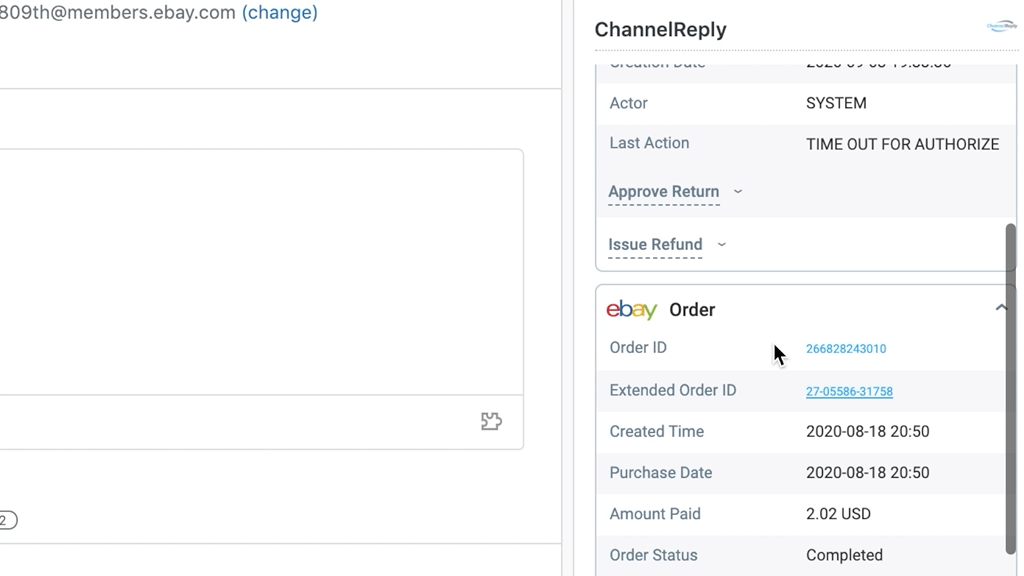Select Created Time value 2020-08-18 20:50

click(x=867, y=432)
